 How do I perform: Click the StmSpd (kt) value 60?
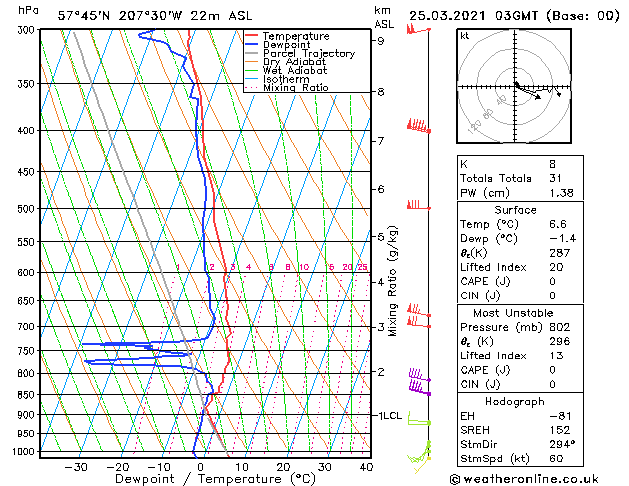click(x=556, y=458)
